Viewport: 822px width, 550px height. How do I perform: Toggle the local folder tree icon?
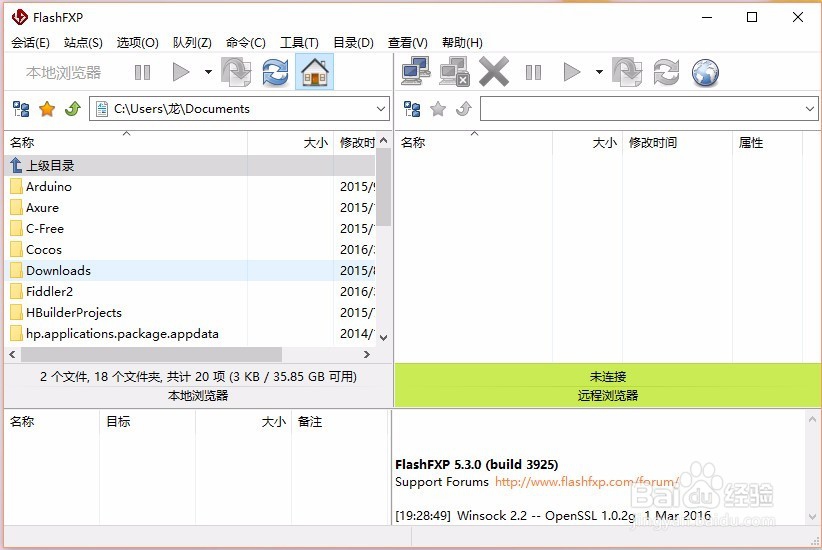pyautogui.click(x=21, y=109)
